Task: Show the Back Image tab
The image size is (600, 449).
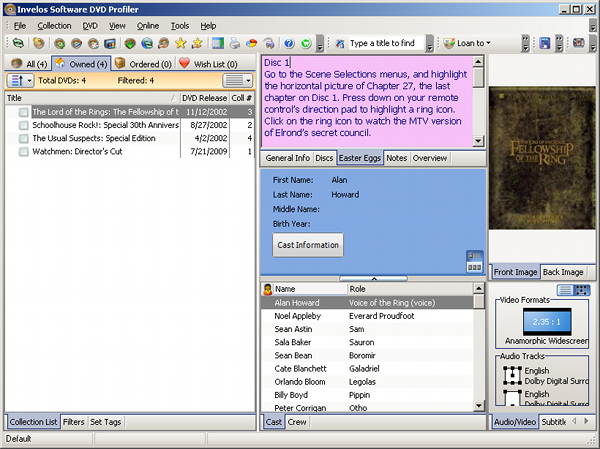Action: coord(563,272)
